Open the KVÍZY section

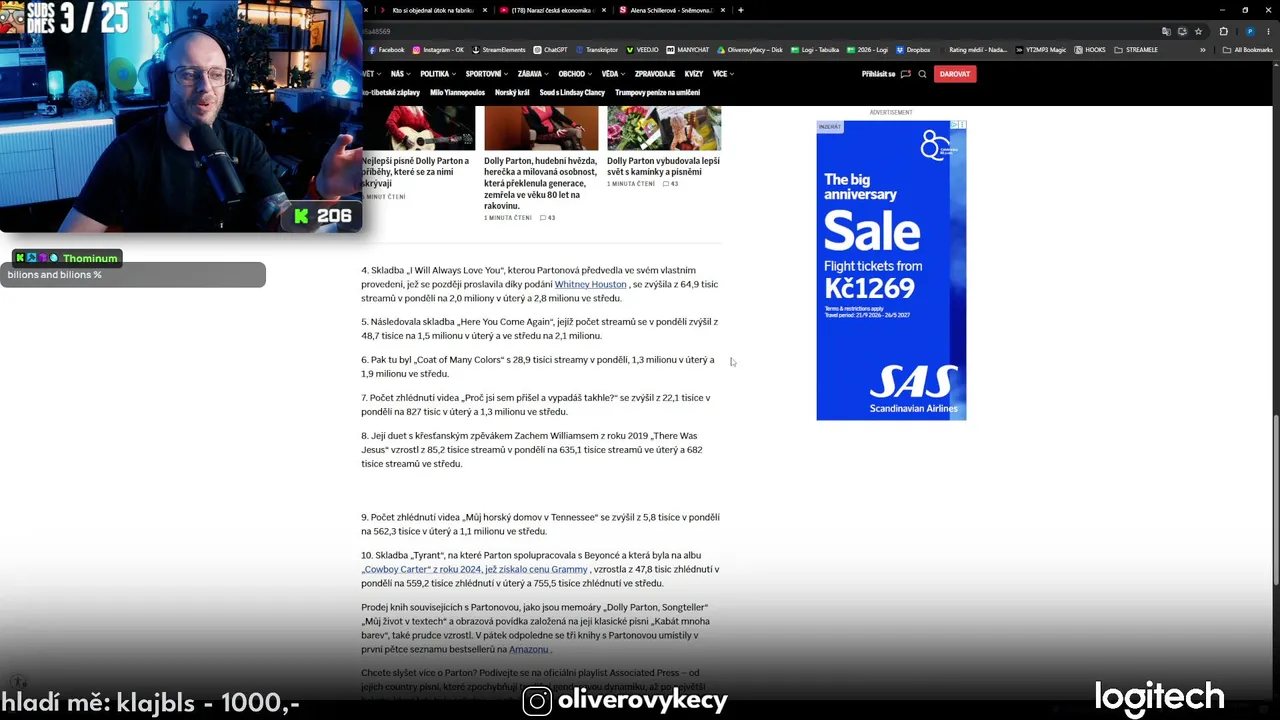[694, 74]
